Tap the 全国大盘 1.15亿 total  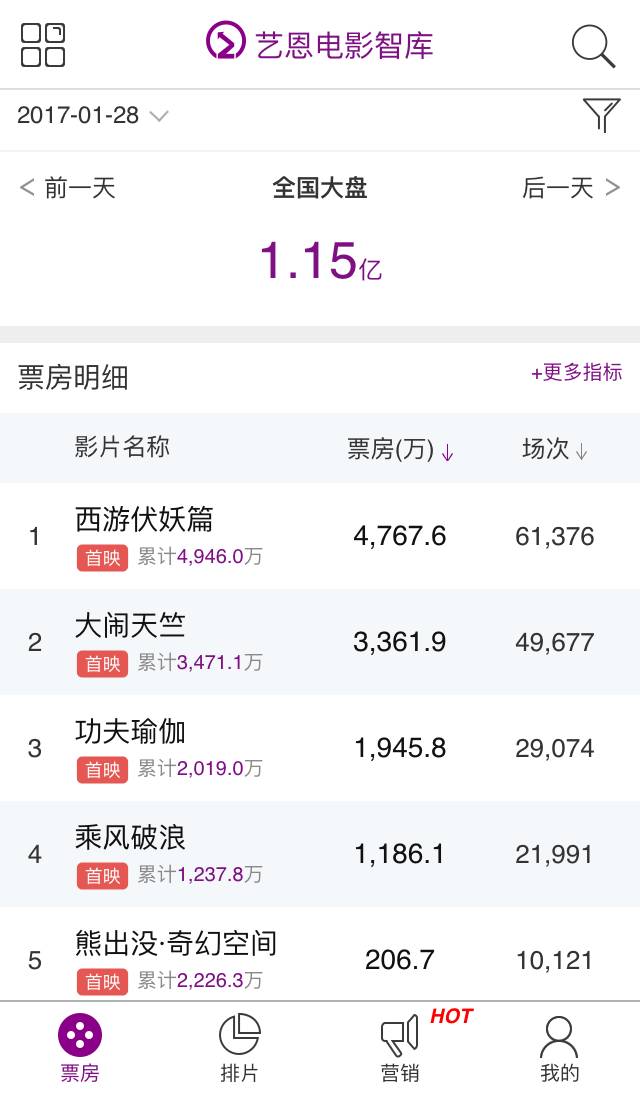[320, 260]
